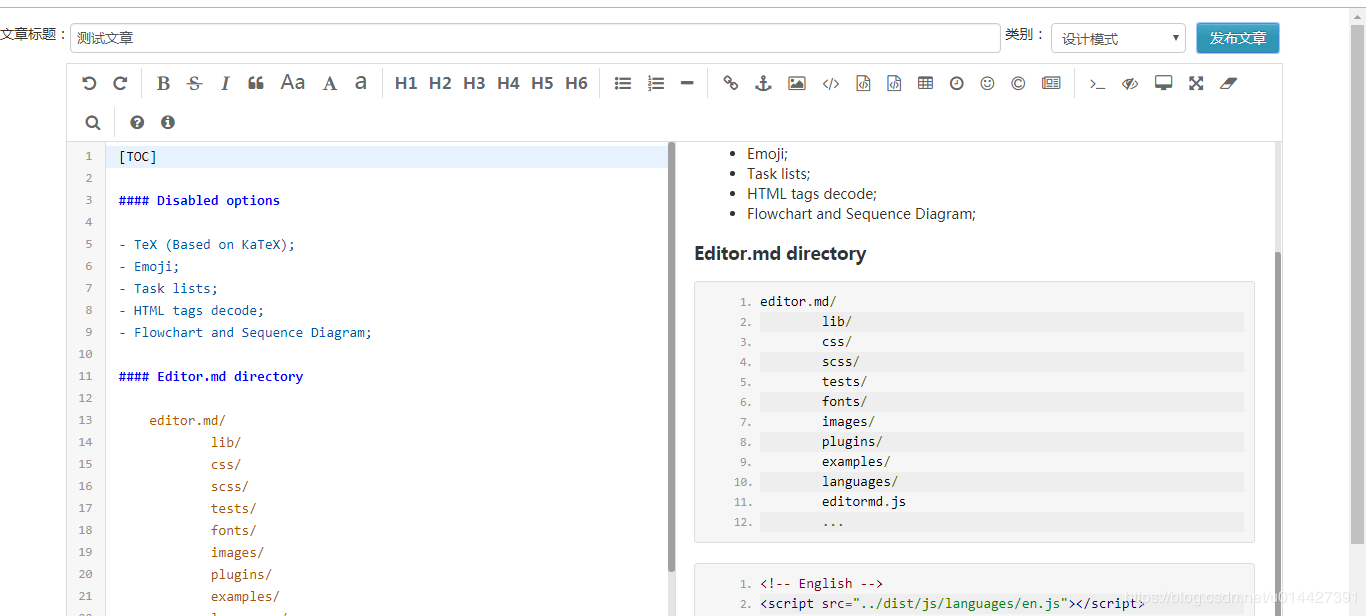Open the search tool
Viewport: 1366px width, 616px height.
pos(93,123)
